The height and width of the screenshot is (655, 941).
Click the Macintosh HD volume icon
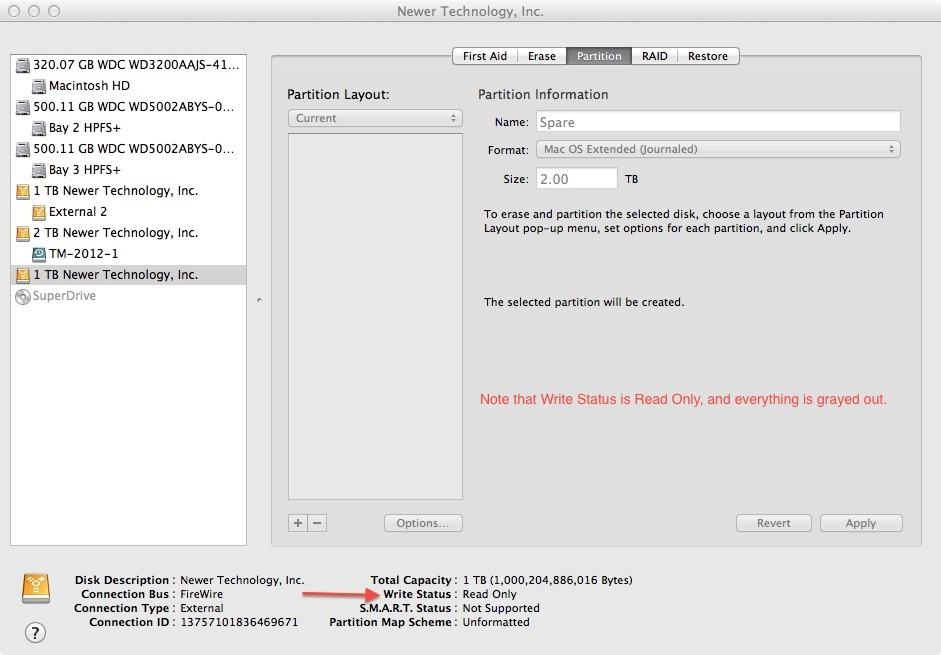(x=38, y=86)
